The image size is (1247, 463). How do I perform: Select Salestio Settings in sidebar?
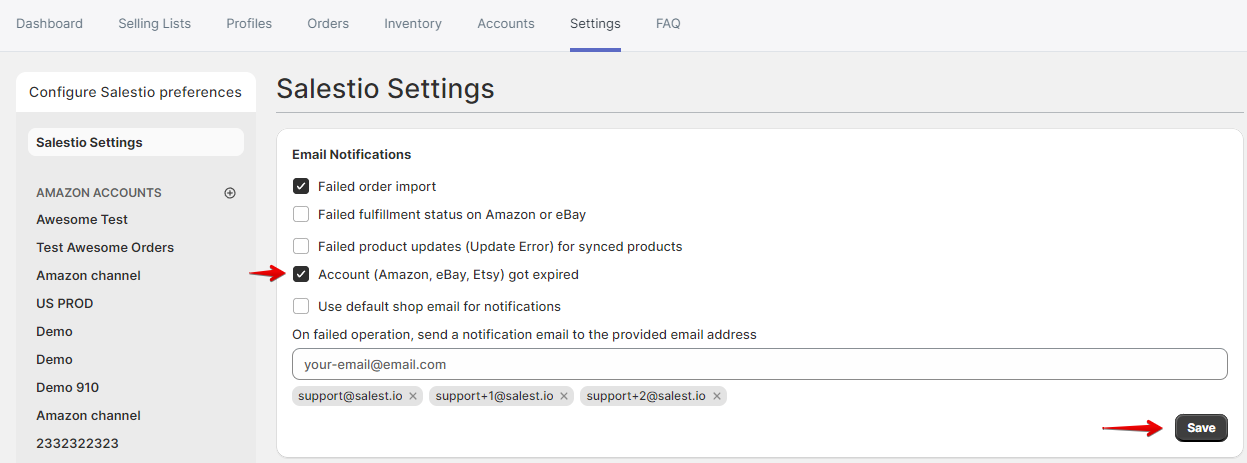pos(136,142)
